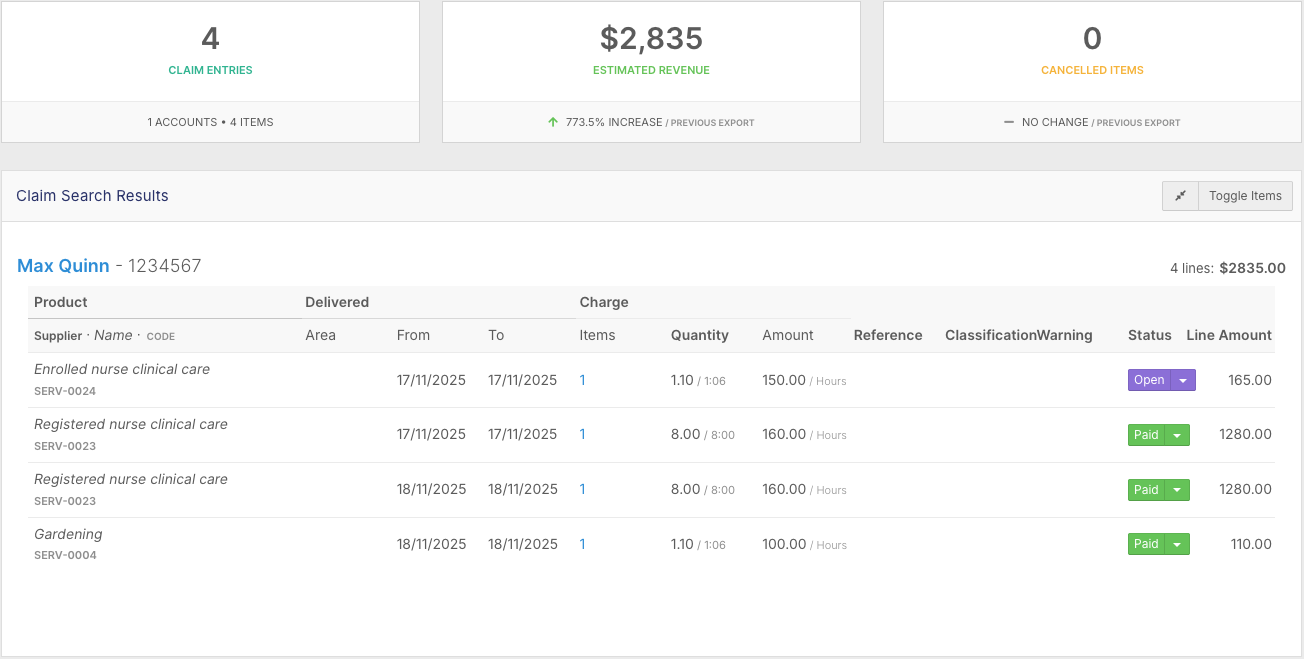Click the '100.00 / Hours' charge amount
The image size is (1304, 659).
804,545
